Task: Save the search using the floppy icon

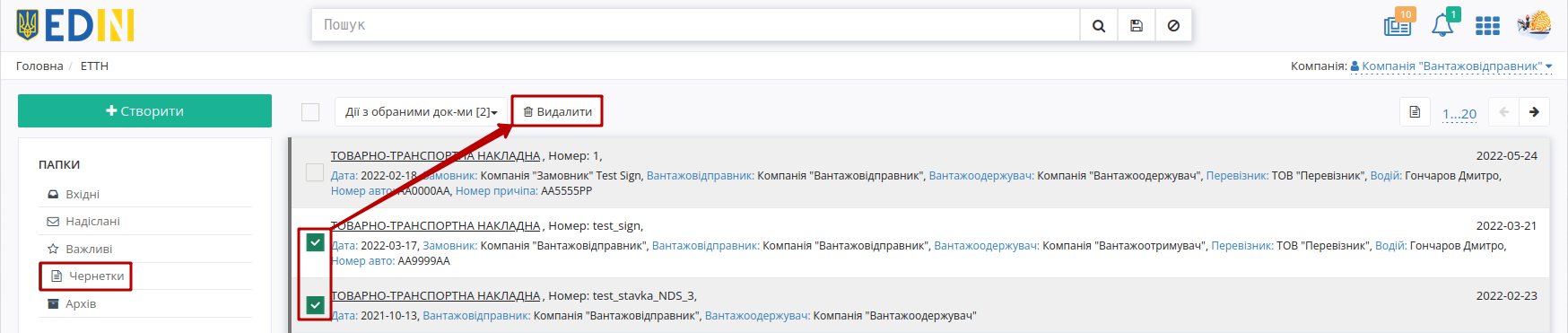Action: point(1137,25)
